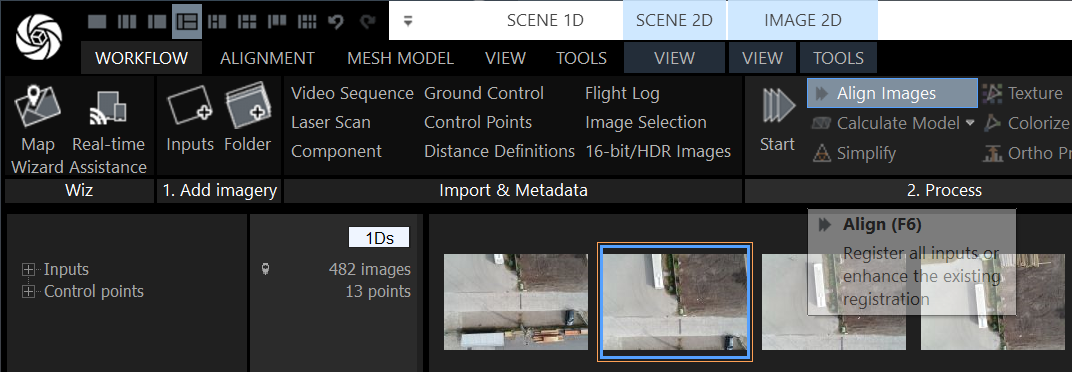
Task: Switch to the ALIGNMENT ribbon tab
Action: pos(267,58)
